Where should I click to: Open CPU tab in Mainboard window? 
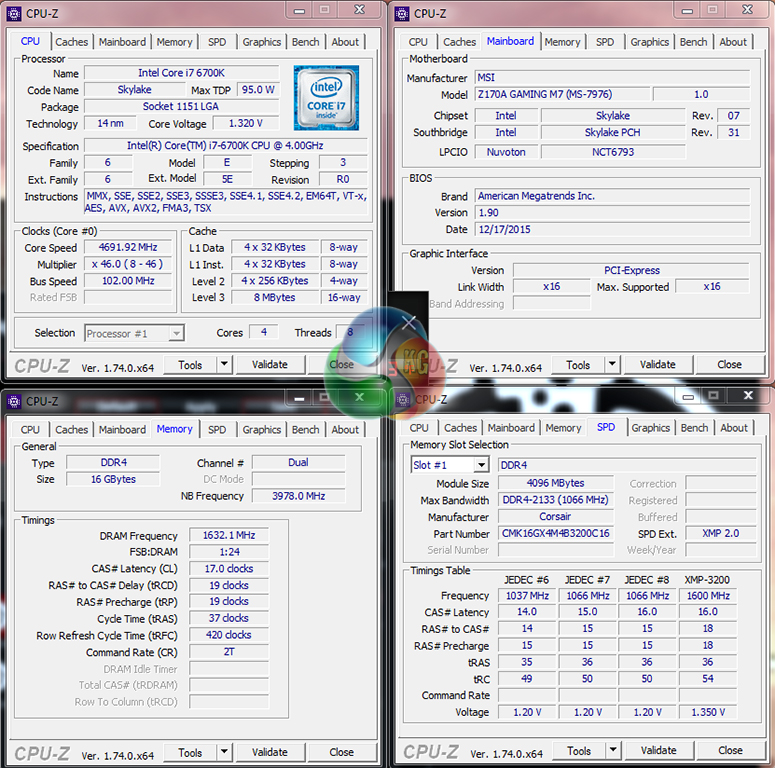[x=418, y=42]
